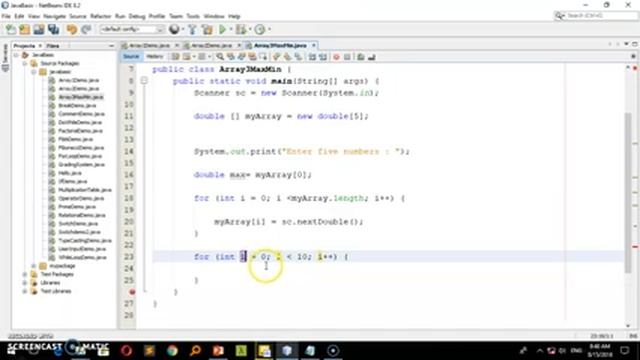The height and width of the screenshot is (360, 640).
Task: Click the globe browser icon in toolbar
Action: pyautogui.click(x=174, y=29)
